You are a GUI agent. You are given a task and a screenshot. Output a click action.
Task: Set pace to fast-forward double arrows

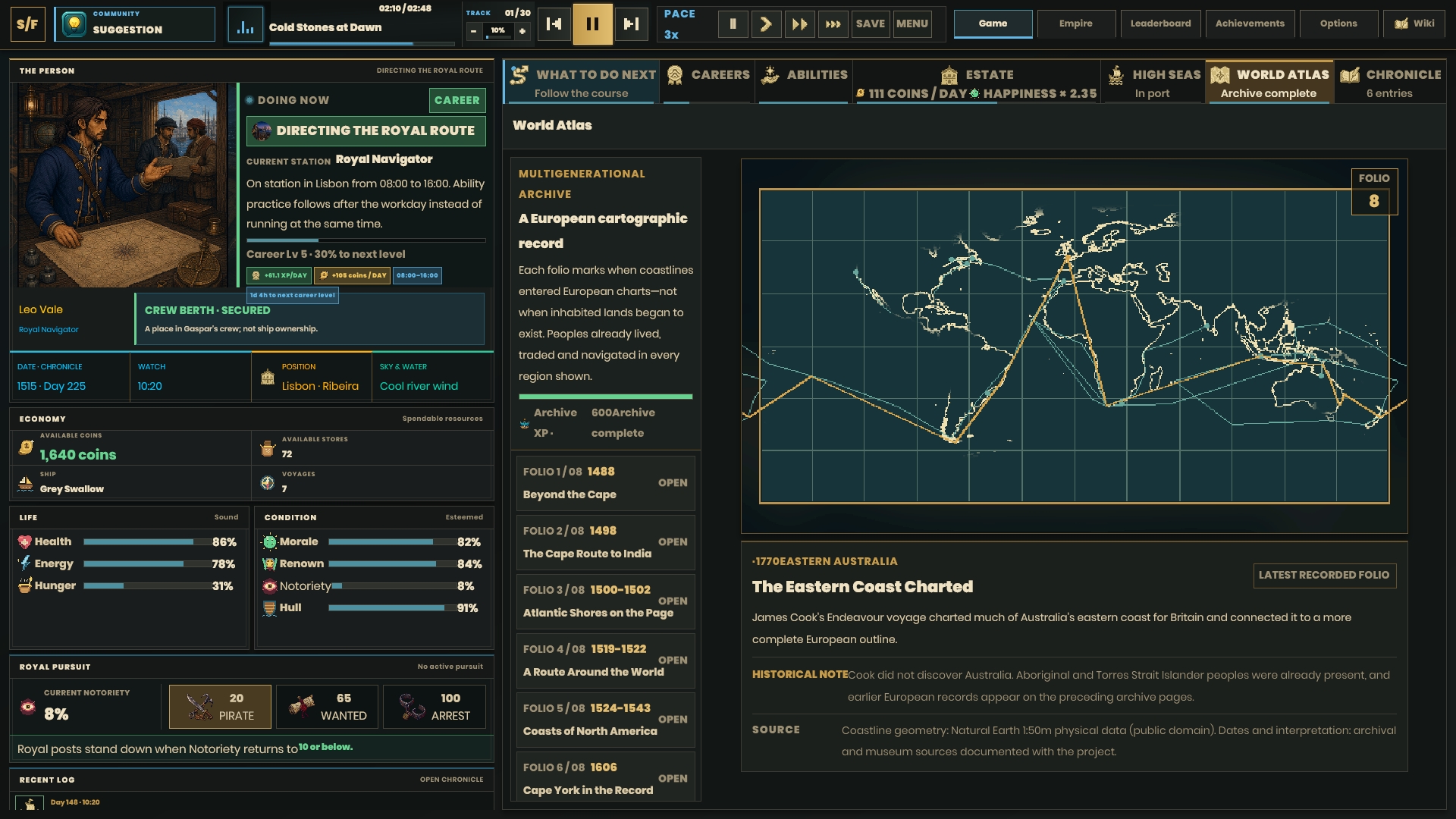click(799, 24)
